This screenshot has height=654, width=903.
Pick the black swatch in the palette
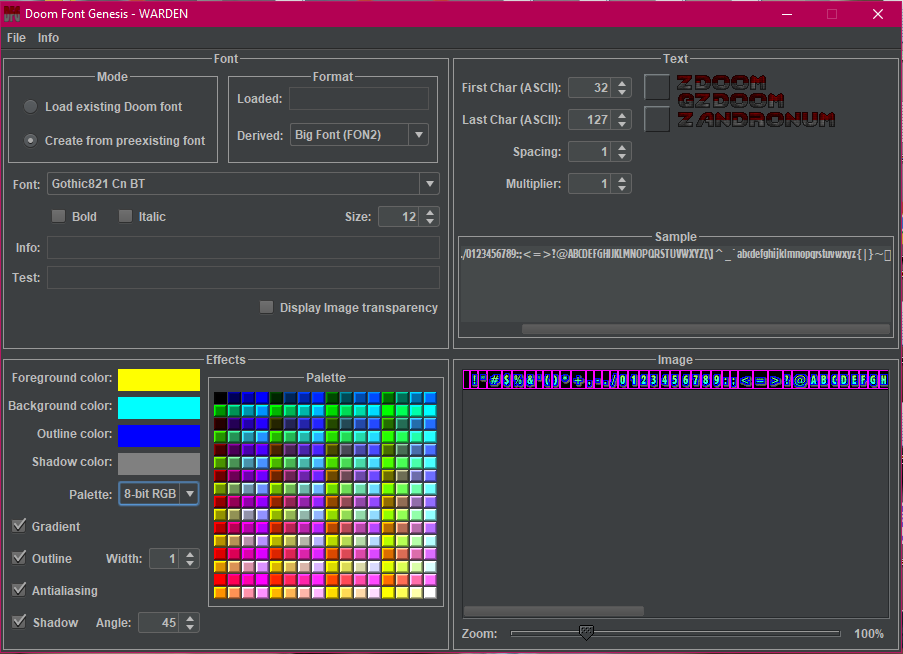(220, 397)
